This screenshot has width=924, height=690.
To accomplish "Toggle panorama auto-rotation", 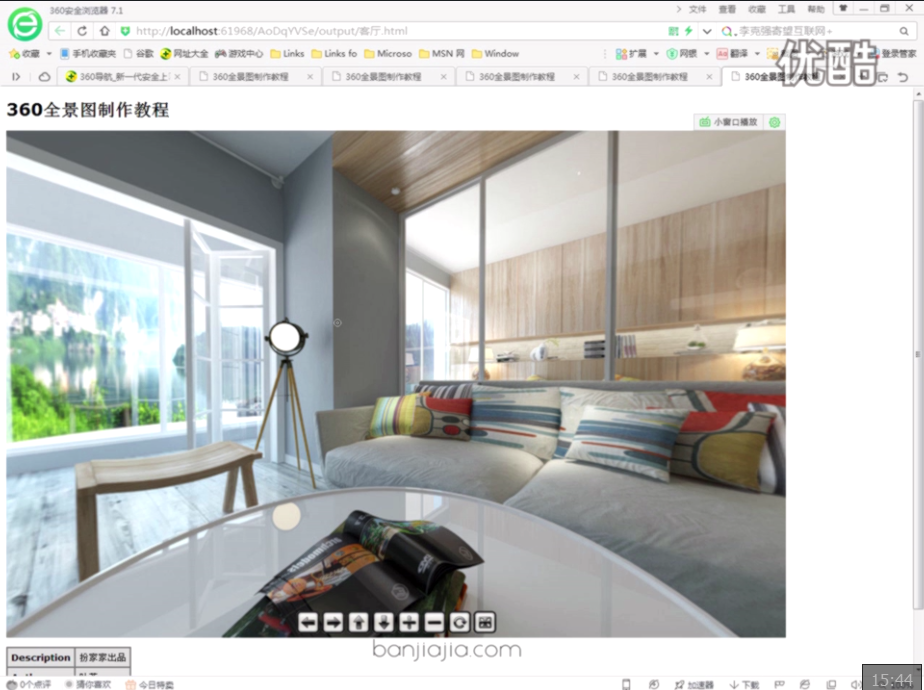I will click(x=460, y=622).
